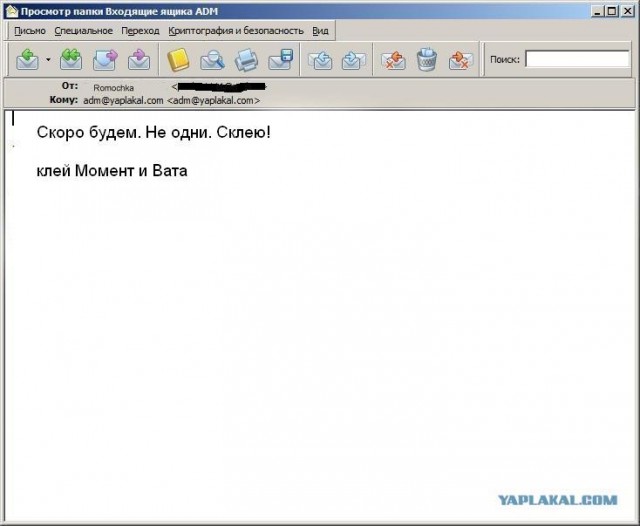The width and height of the screenshot is (640, 526).
Task: Print the message with printer icon
Action: 246,60
